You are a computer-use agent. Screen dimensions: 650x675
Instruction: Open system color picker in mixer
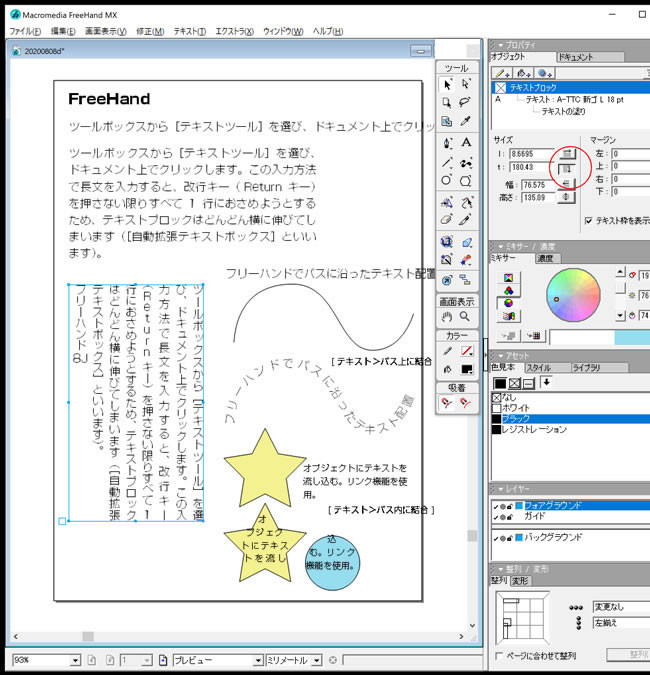[509, 316]
